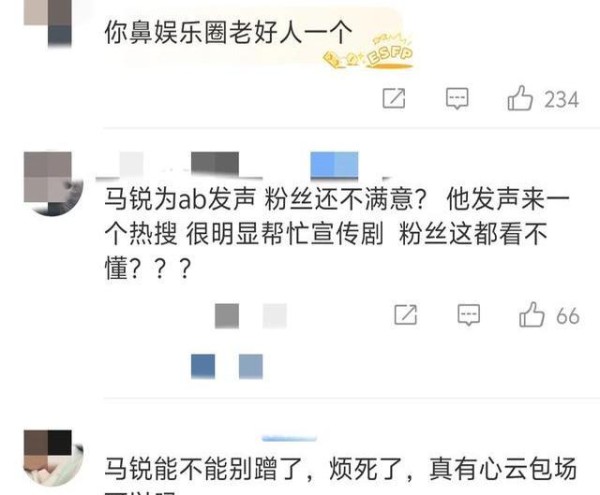600x495 pixels.
Task: Open second commenter's avatar
Action: pos(53,183)
